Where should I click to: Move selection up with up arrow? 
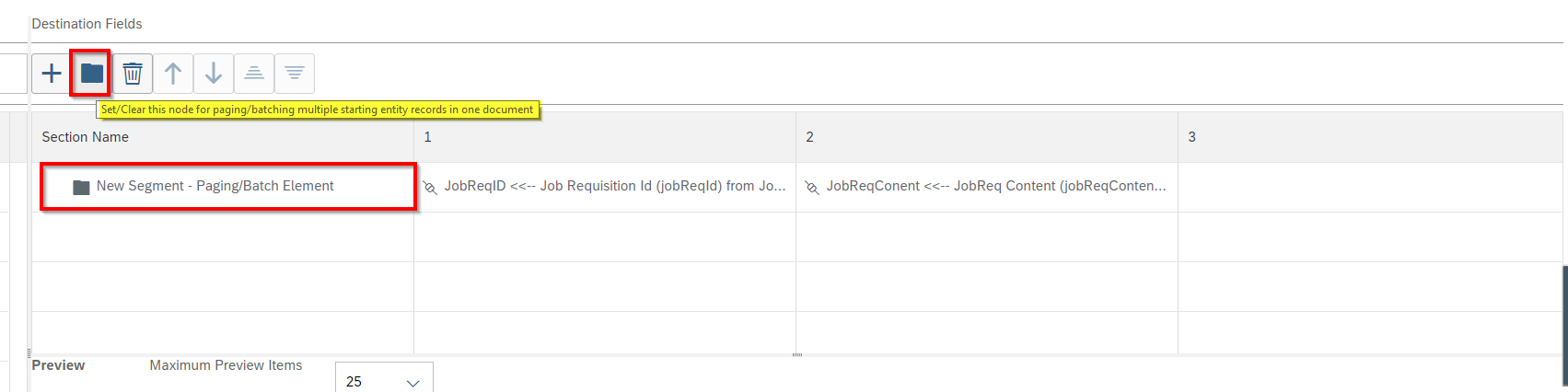[x=173, y=74]
